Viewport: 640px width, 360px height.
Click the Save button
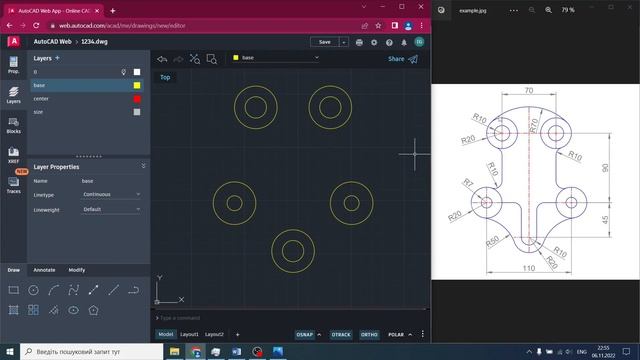click(x=325, y=42)
